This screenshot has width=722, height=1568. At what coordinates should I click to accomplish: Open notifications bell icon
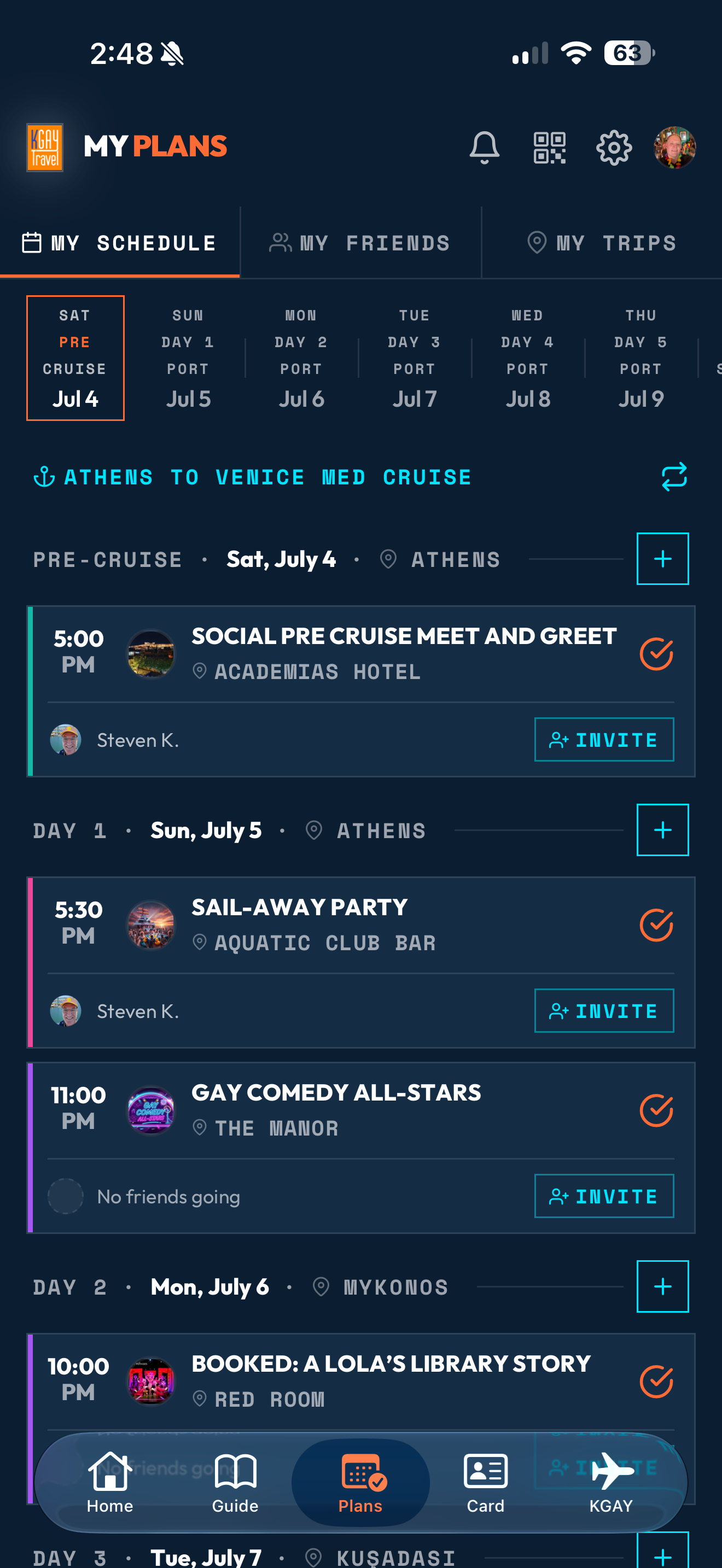[x=485, y=147]
